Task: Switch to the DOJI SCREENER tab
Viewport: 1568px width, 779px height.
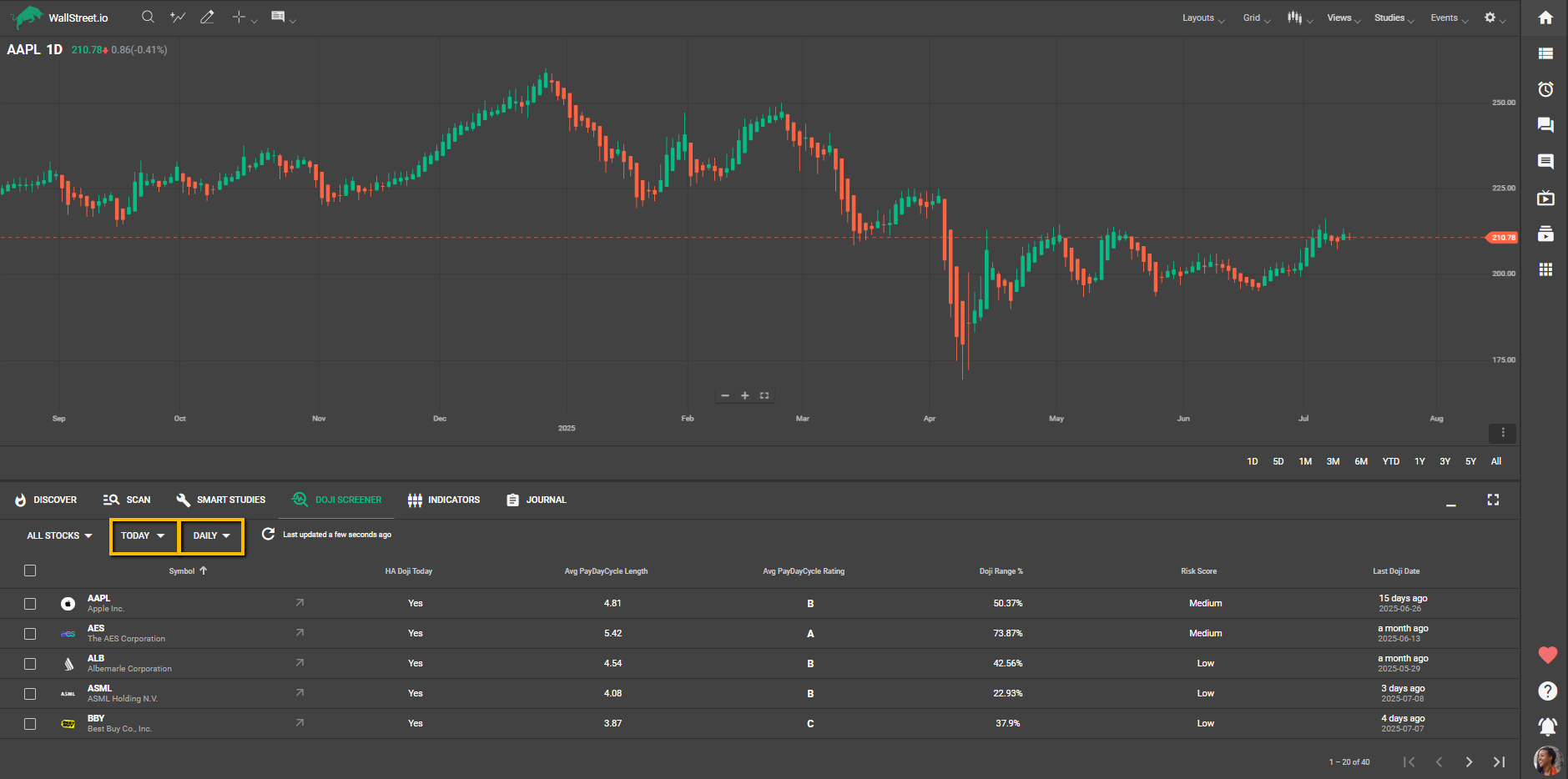Action: pyautogui.click(x=336, y=500)
